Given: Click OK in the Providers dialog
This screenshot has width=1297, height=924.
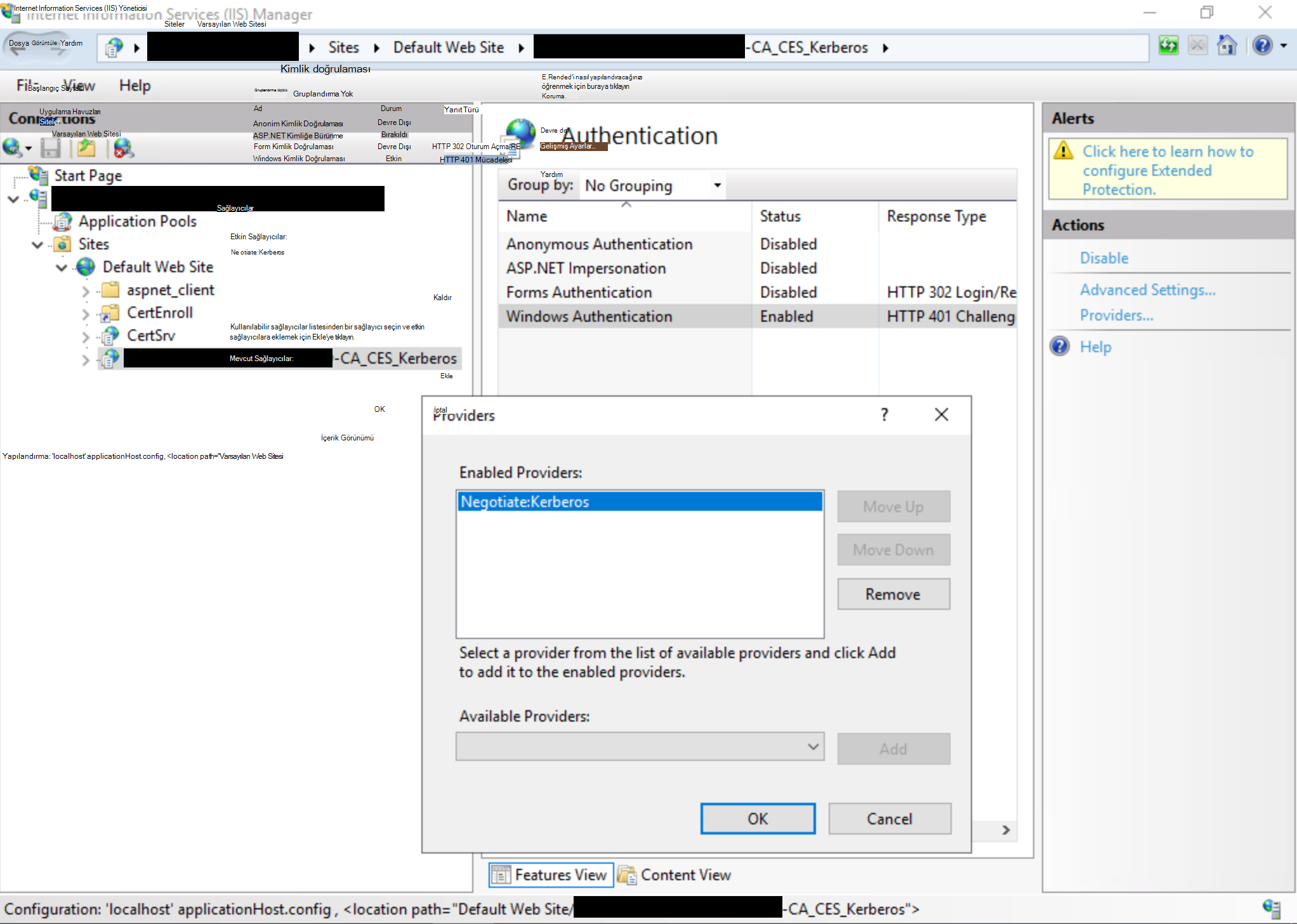Looking at the screenshot, I should (758, 819).
